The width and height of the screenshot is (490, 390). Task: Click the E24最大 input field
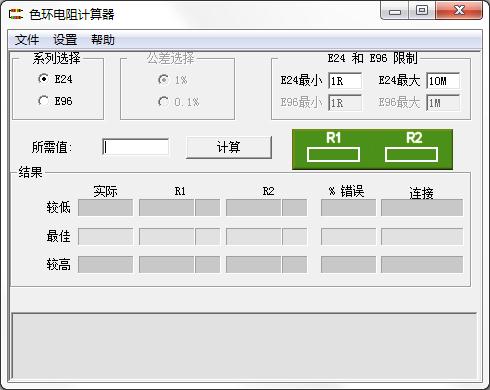point(443,81)
